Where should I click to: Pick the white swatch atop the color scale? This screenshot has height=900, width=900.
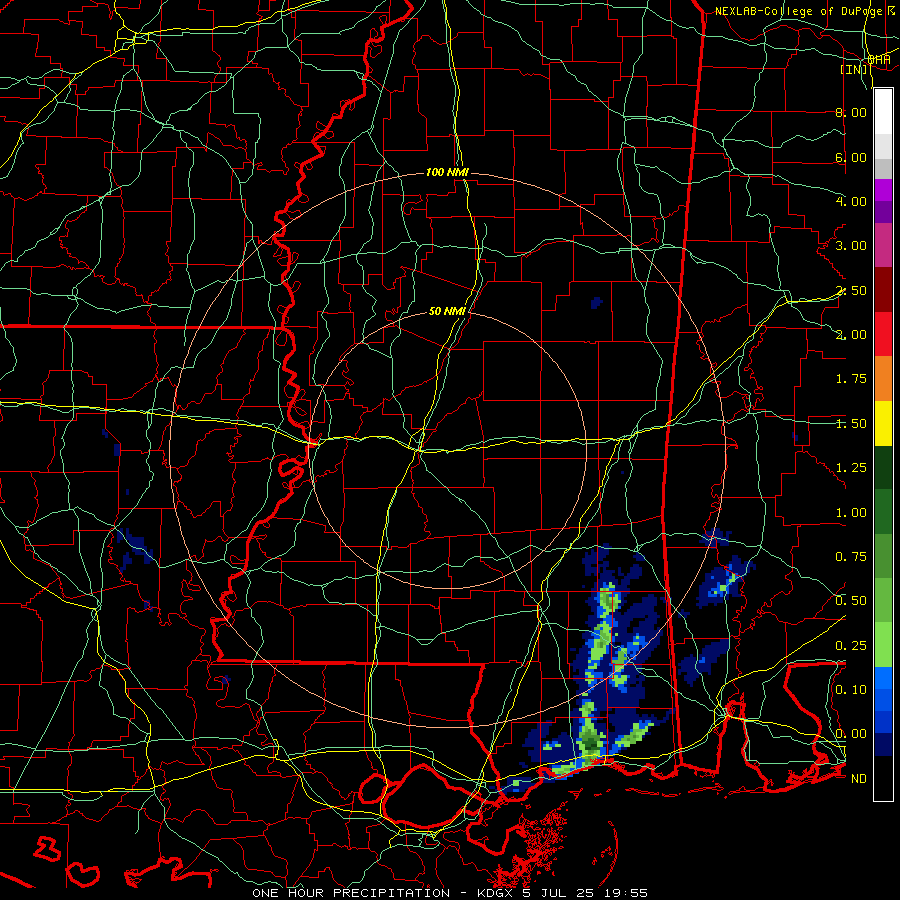pos(883,112)
